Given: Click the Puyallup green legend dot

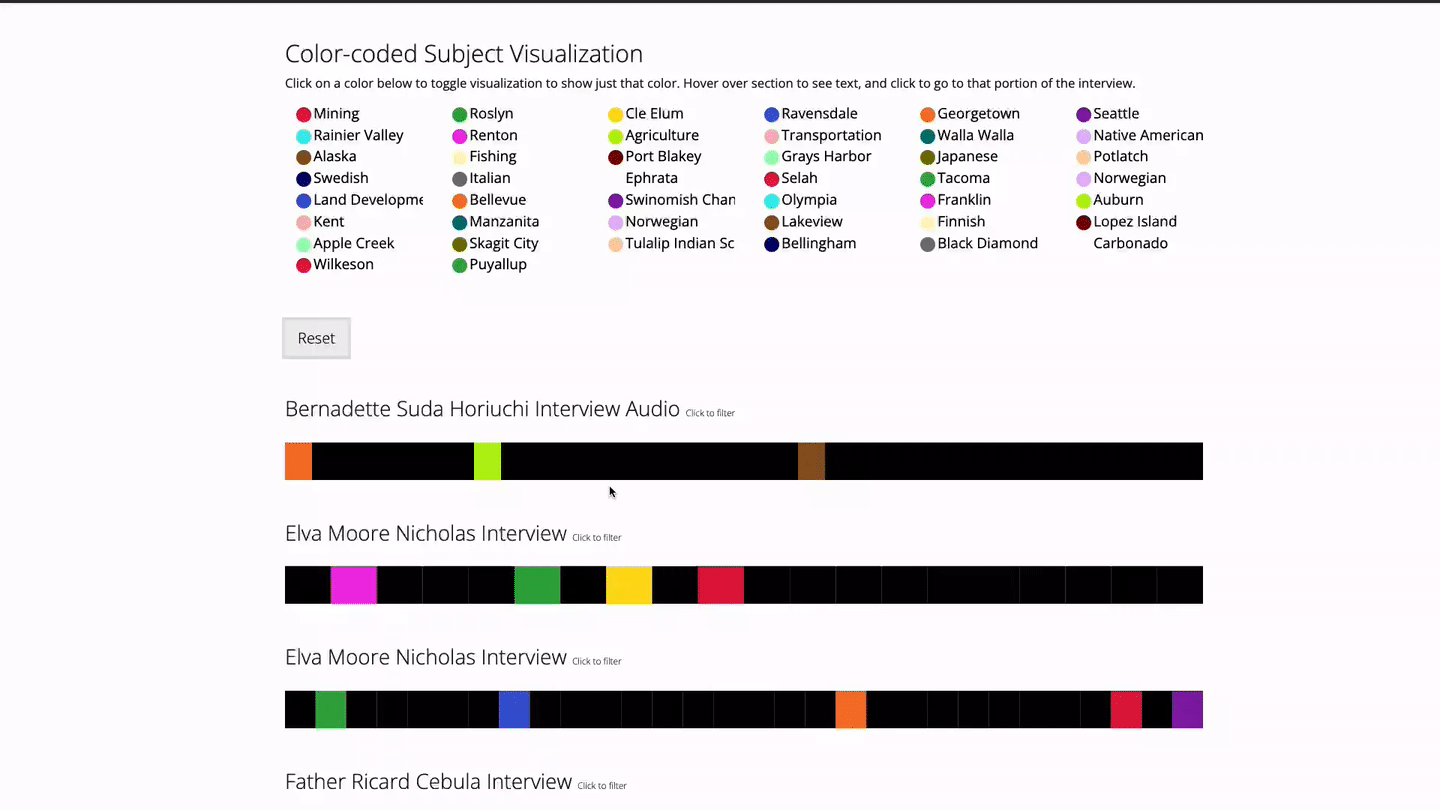Looking at the screenshot, I should (x=460, y=266).
